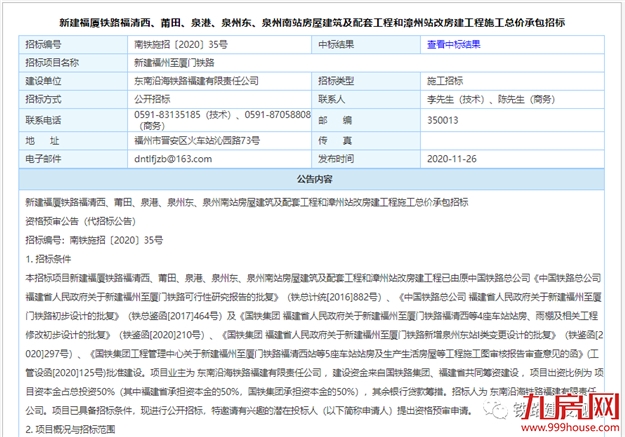
Task: Click the 招标编号 label cell
Action: click(73, 45)
